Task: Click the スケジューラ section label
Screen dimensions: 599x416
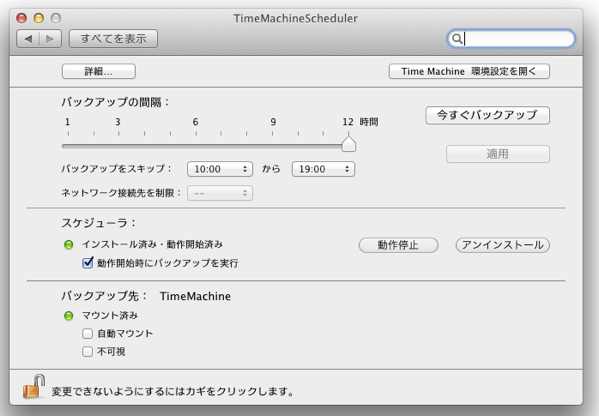Action: coord(98,223)
